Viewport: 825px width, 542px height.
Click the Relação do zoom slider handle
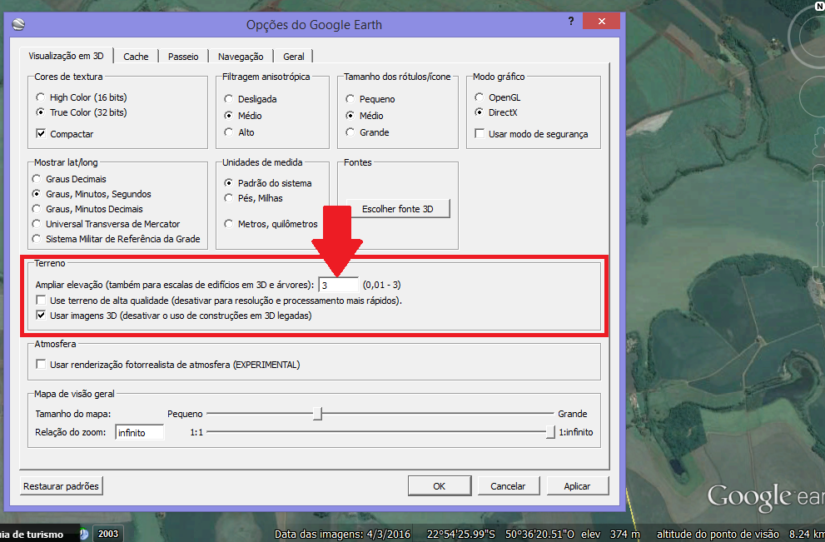[x=550, y=432]
